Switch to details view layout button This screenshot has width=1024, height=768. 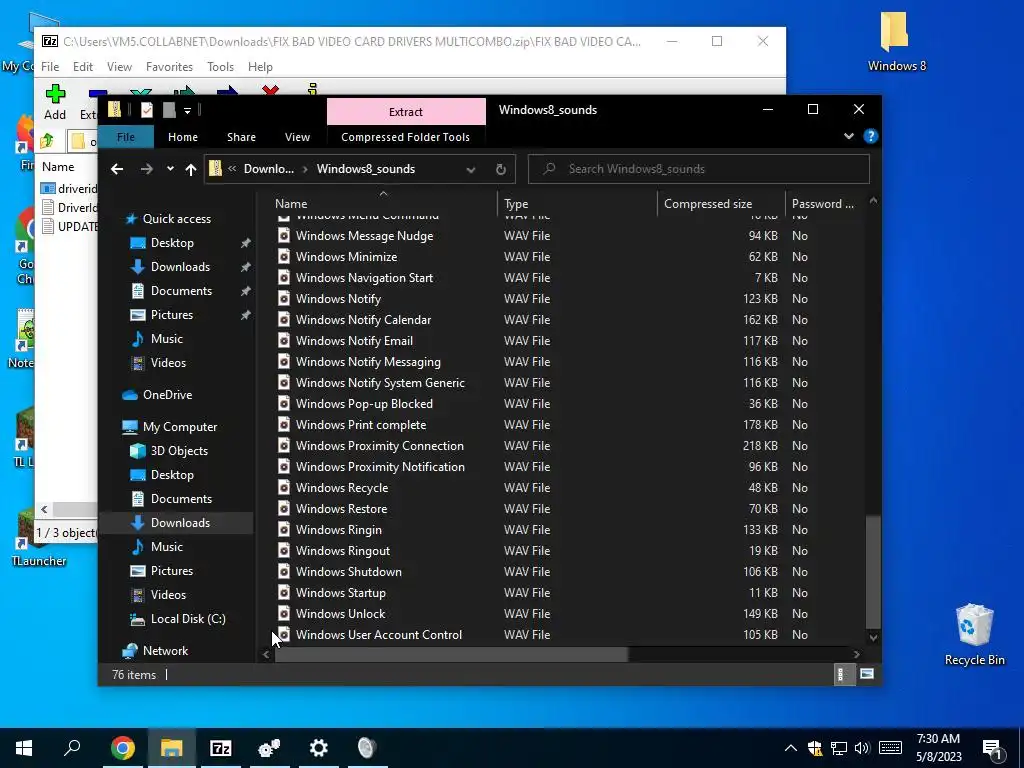click(x=842, y=675)
